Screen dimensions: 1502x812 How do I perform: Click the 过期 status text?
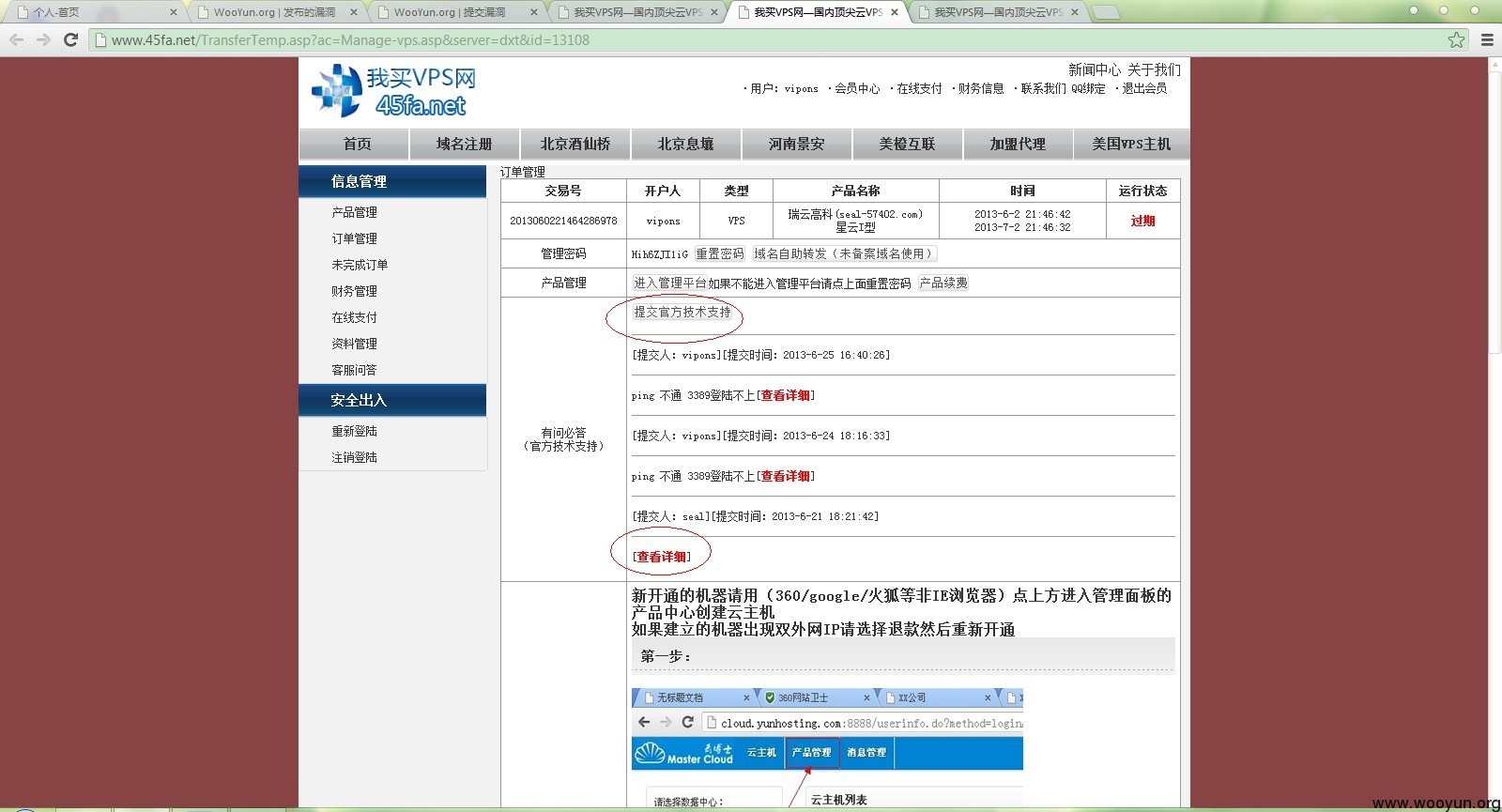click(1142, 221)
